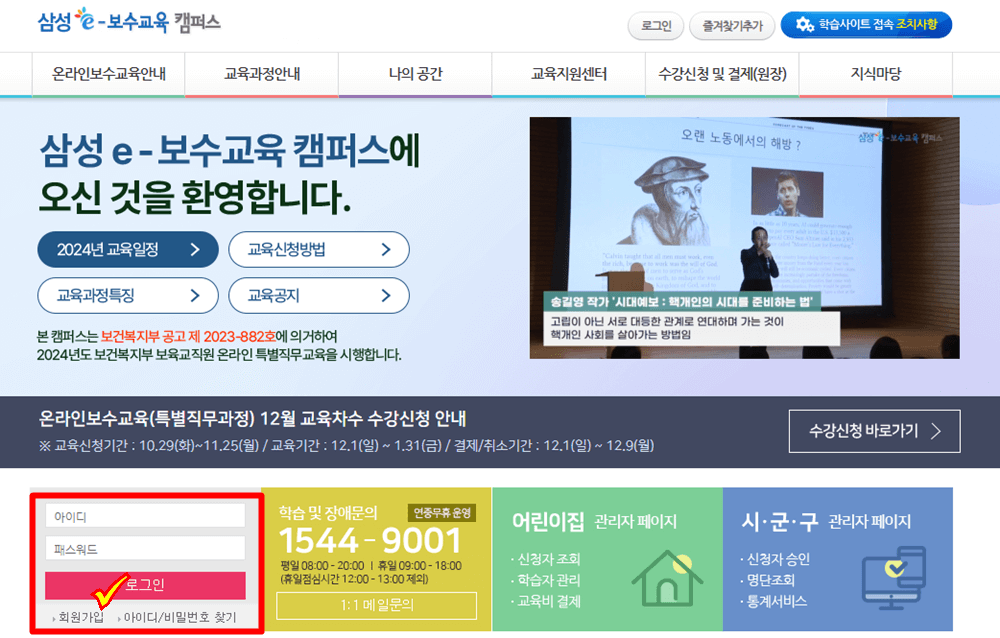Image resolution: width=1000 pixels, height=638 pixels.
Task: Open 나의 공간 menu
Action: point(415,74)
